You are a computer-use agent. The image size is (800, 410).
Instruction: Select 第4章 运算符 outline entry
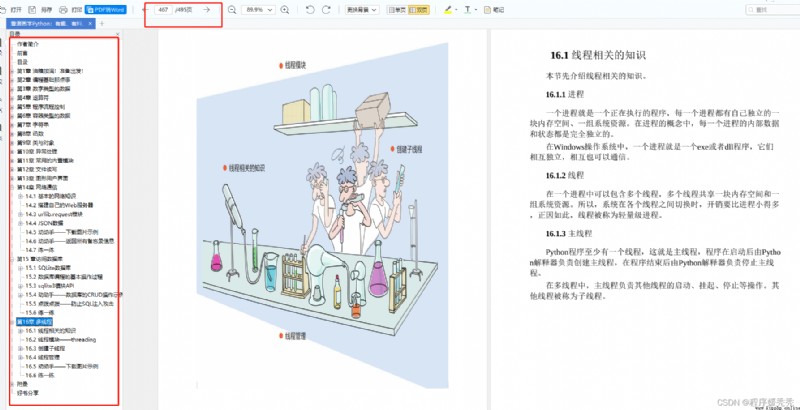tap(35, 97)
